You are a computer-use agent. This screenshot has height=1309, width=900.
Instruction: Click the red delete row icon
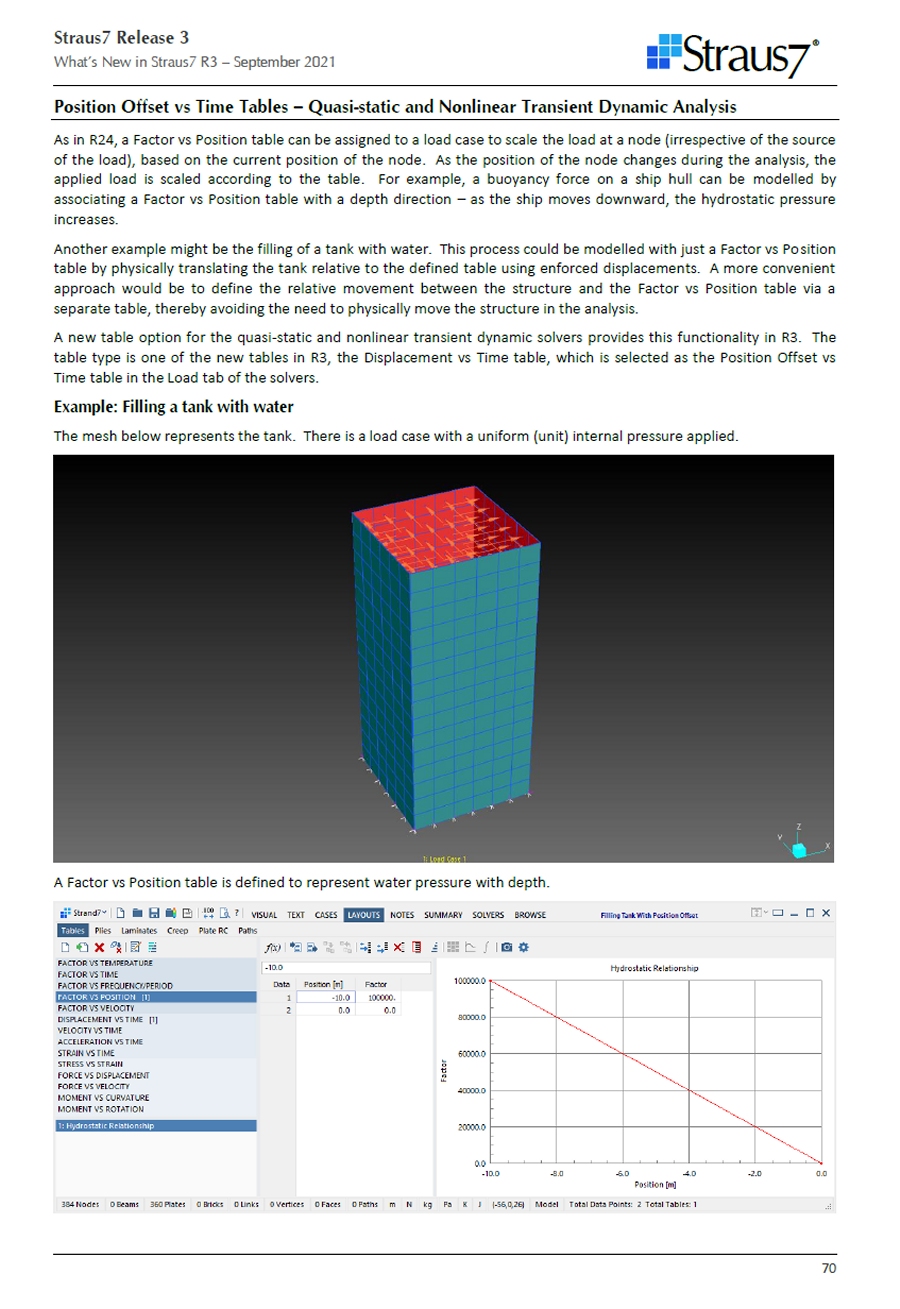click(x=398, y=946)
